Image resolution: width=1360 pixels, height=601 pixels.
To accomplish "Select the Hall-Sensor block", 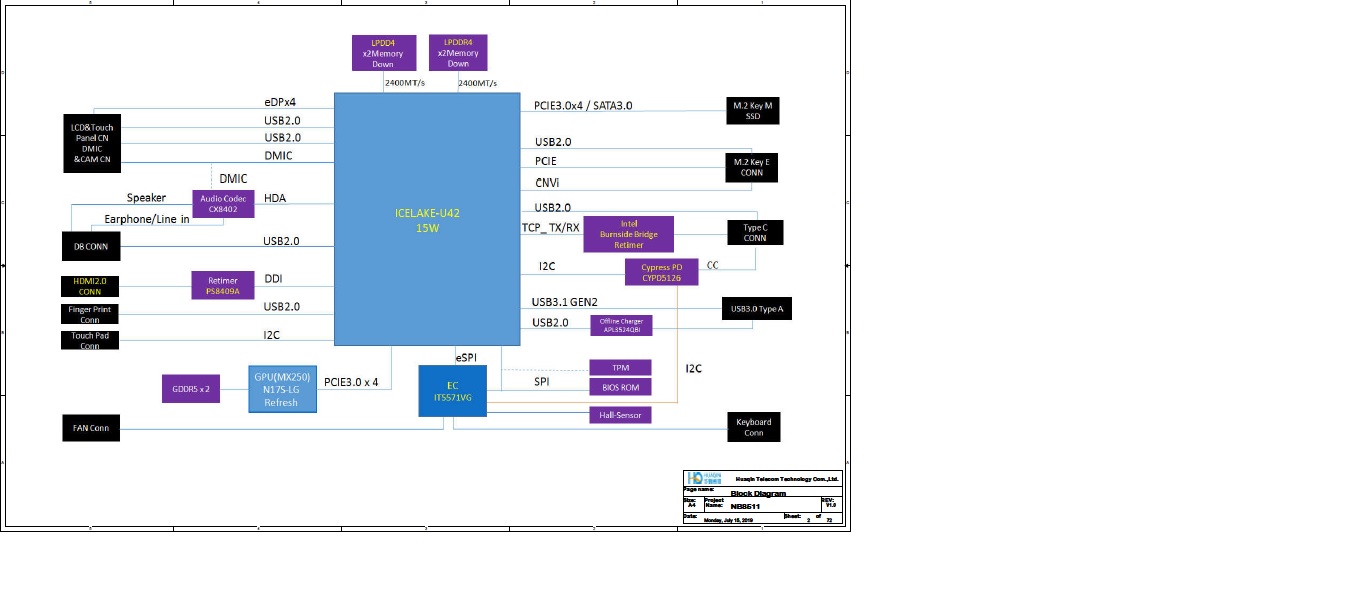I will click(x=620, y=414).
